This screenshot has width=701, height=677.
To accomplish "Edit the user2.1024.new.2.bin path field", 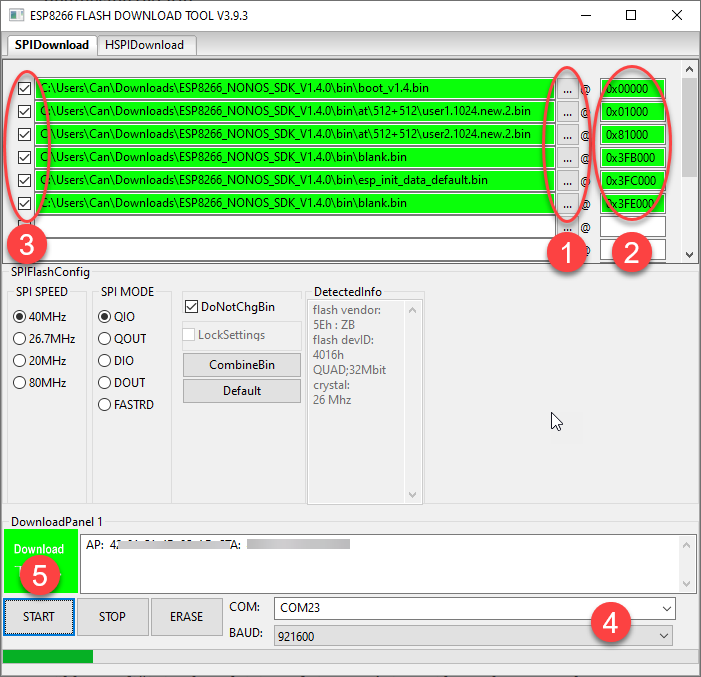I will click(x=295, y=134).
